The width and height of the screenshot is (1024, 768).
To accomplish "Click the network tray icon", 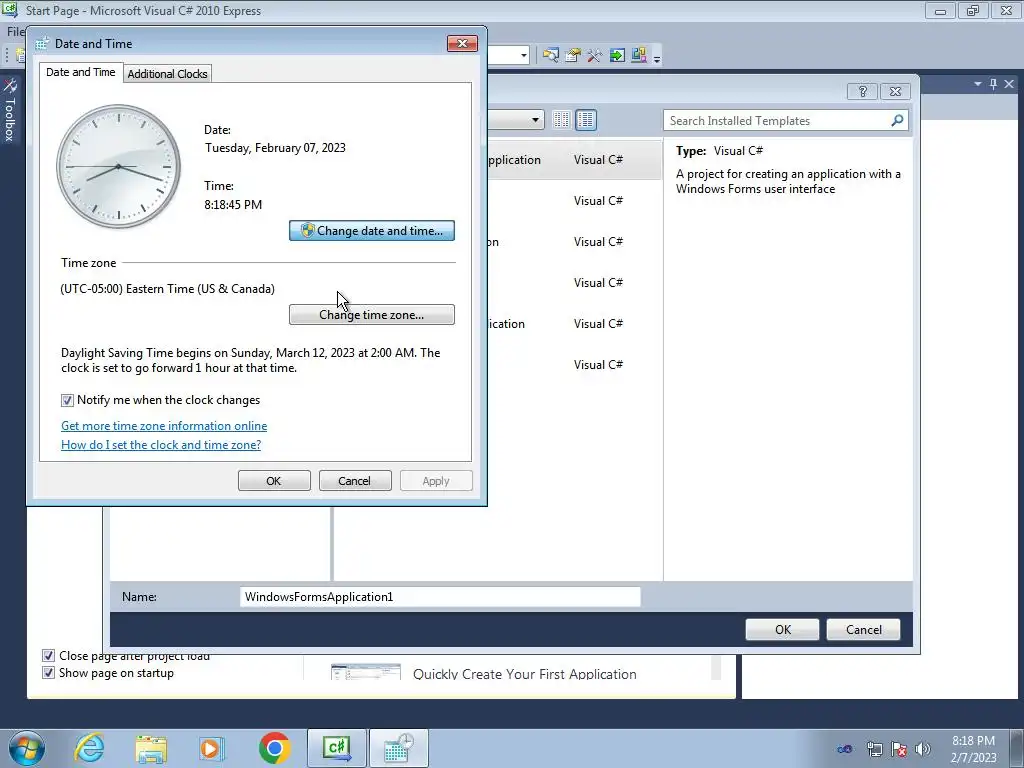I will pyautogui.click(x=874, y=749).
